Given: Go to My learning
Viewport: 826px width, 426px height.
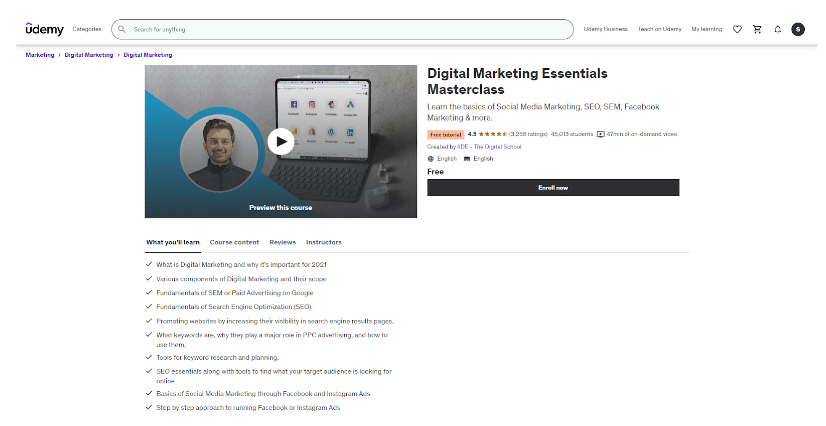Looking at the screenshot, I should click(706, 29).
